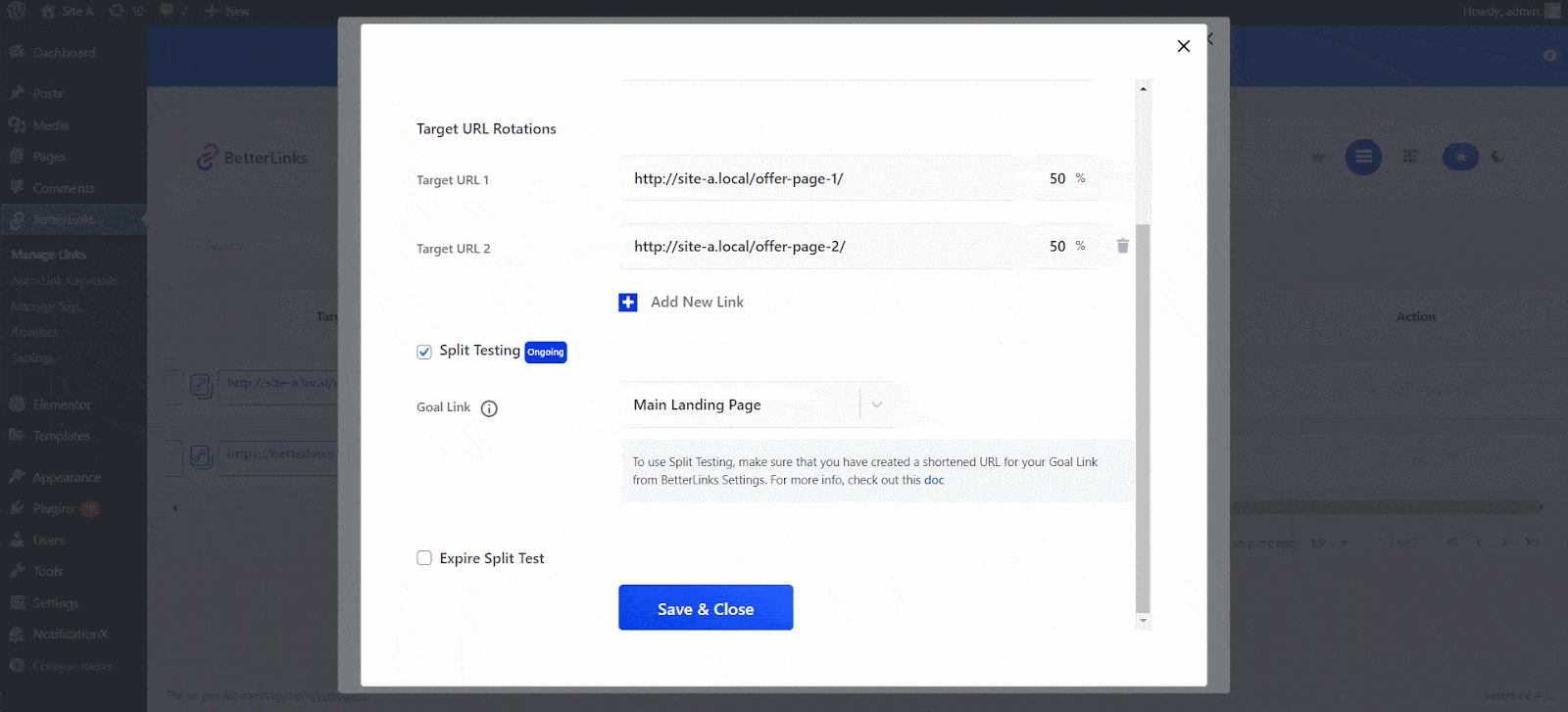Viewport: 1568px width, 712px height.
Task: Click the favorites star icon
Action: point(1318,158)
